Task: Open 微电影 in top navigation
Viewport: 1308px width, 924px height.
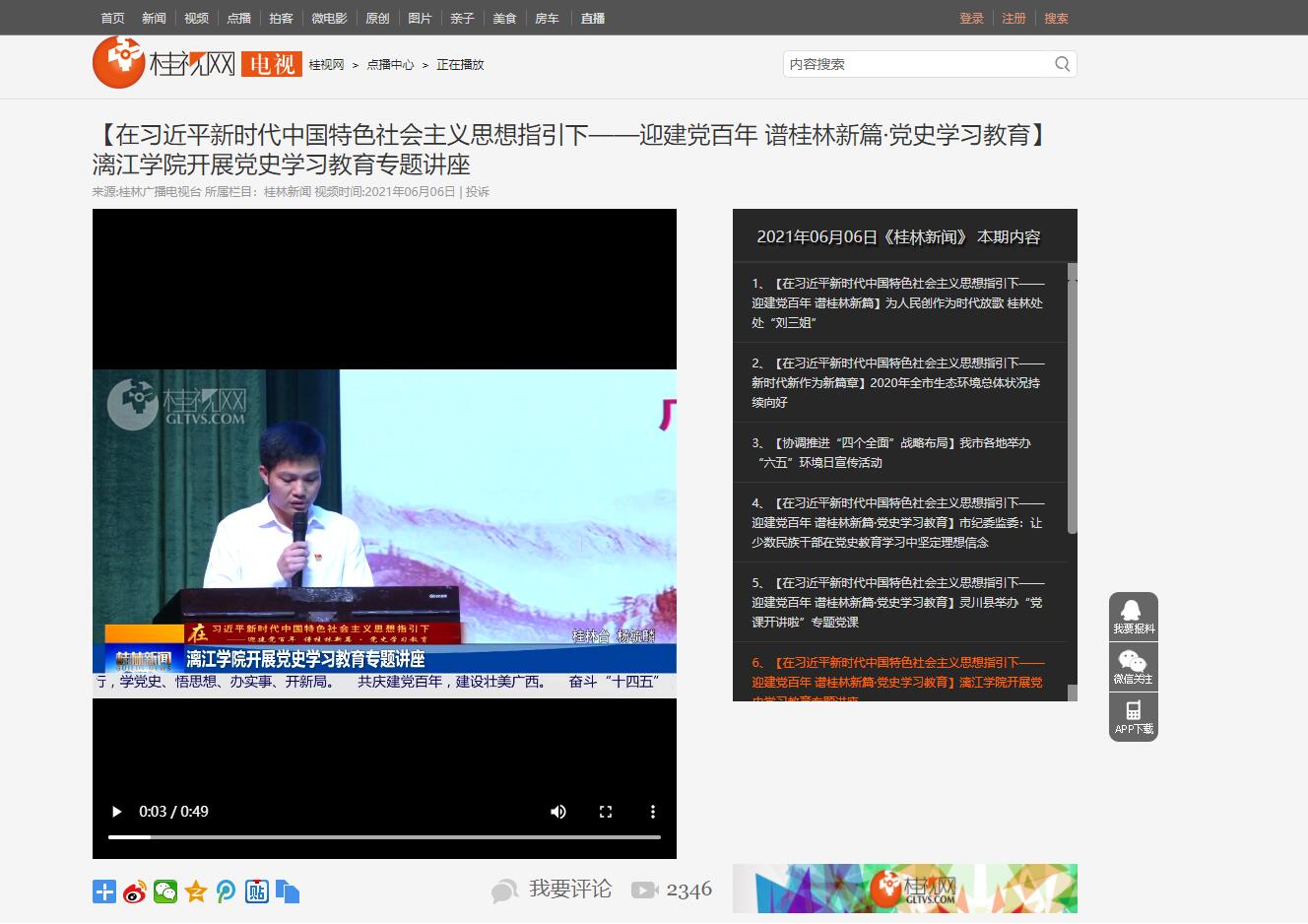Action: pyautogui.click(x=330, y=18)
